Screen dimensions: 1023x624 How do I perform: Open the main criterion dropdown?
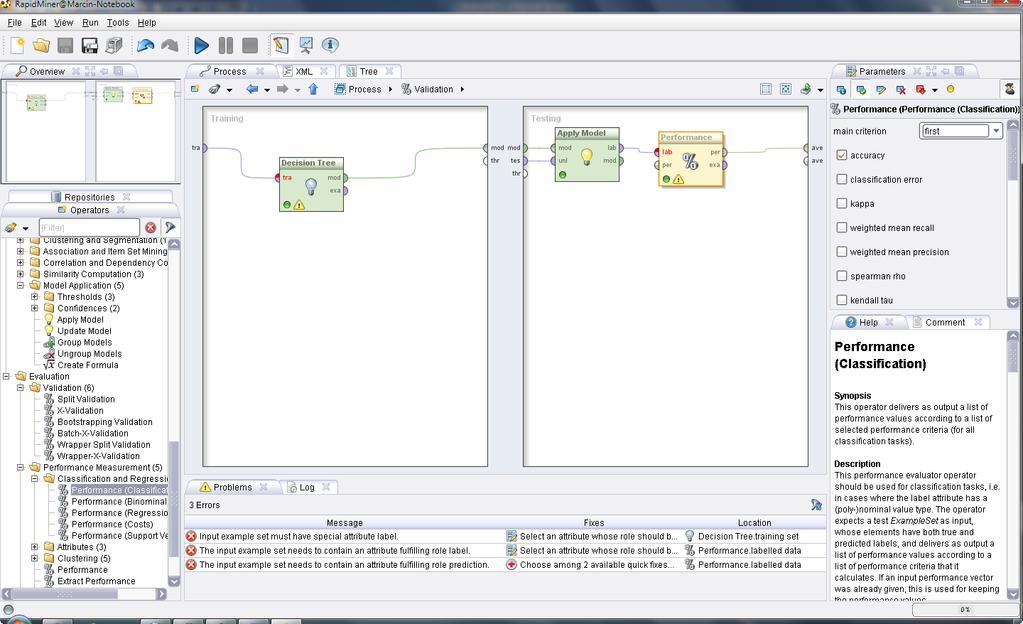(x=960, y=131)
